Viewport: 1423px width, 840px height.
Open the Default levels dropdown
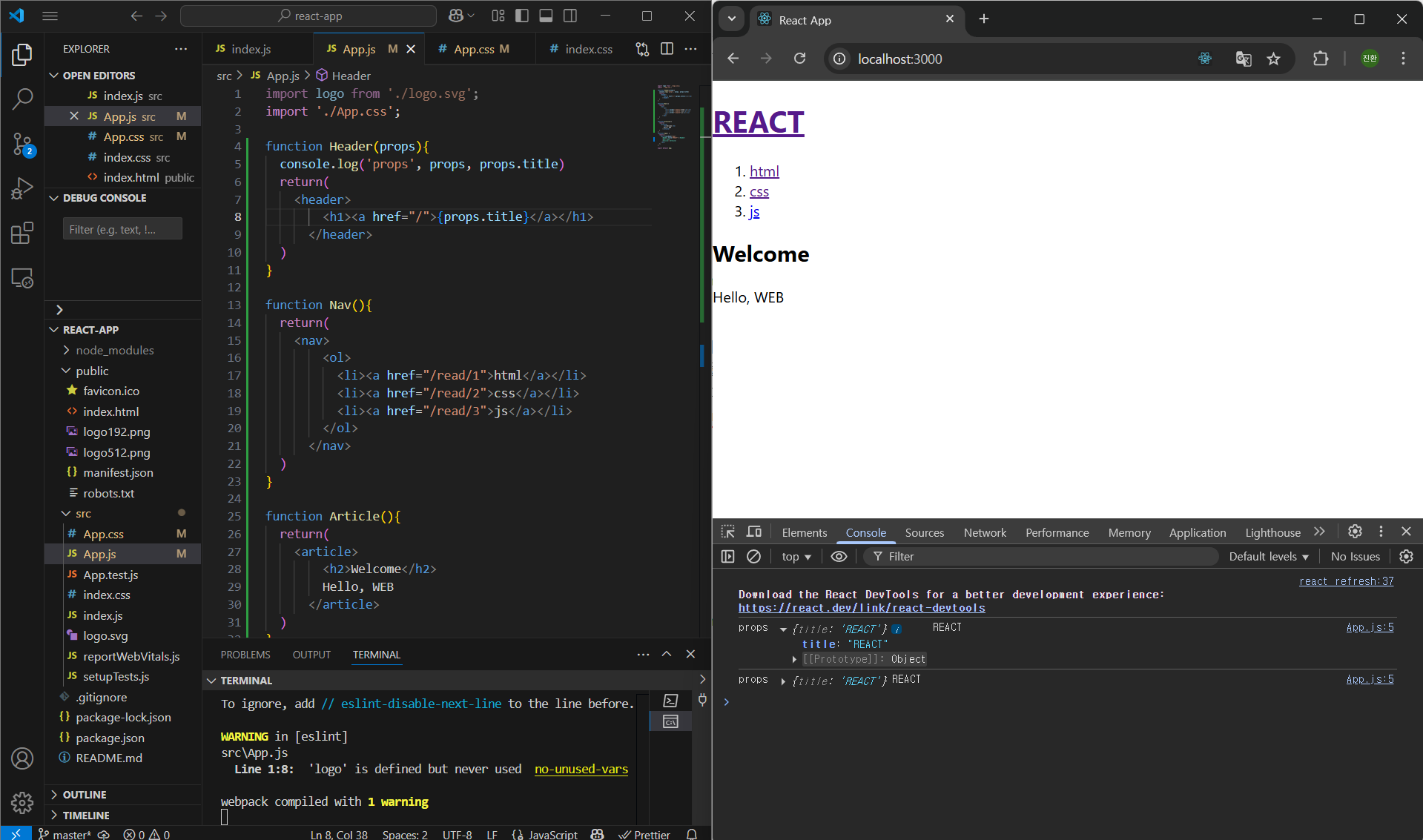click(1268, 556)
